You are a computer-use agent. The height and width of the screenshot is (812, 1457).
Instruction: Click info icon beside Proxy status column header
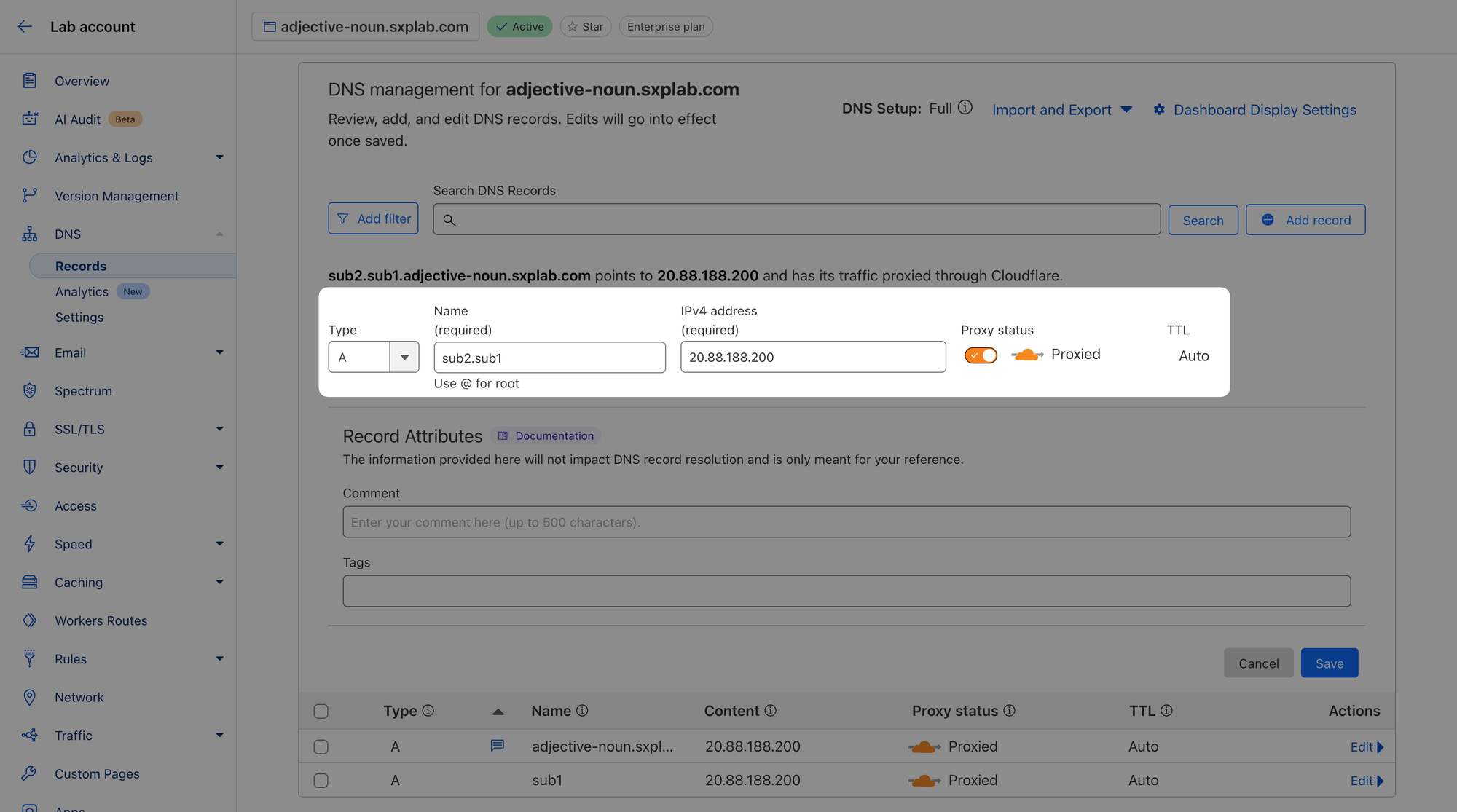tap(1010, 710)
